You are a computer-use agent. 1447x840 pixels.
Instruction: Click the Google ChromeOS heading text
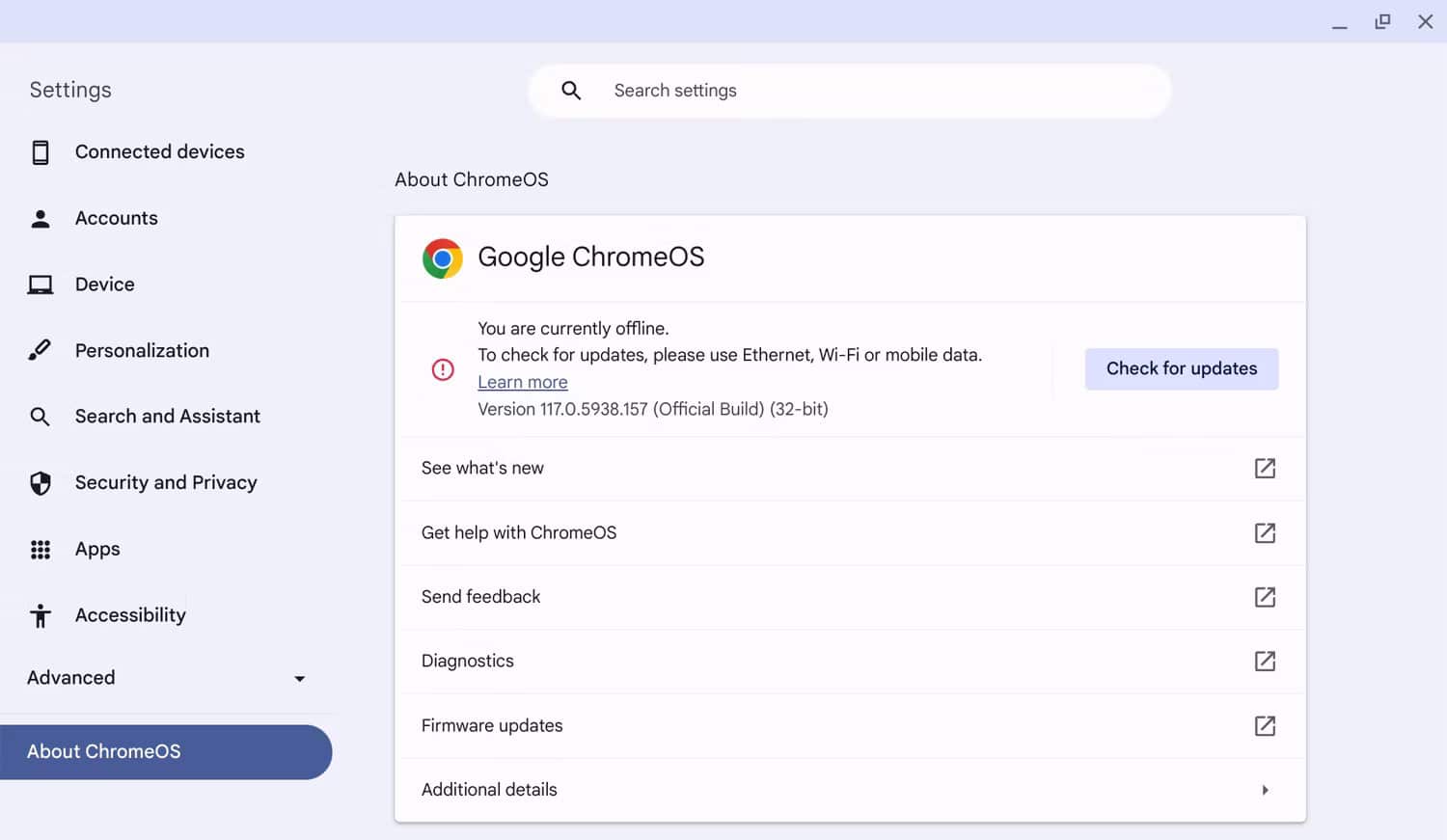(591, 257)
